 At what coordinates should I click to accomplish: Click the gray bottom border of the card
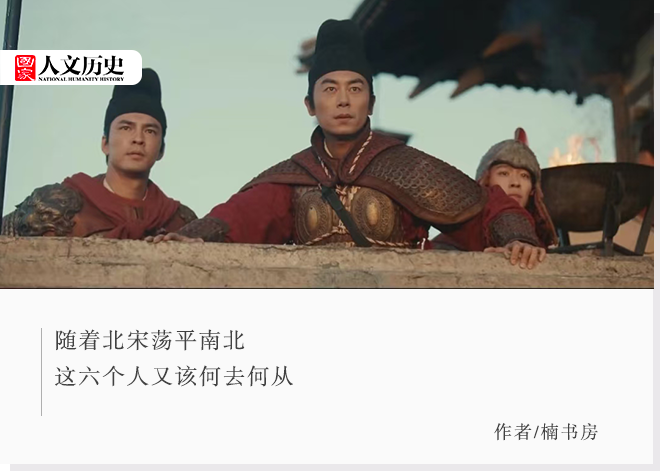[x=333, y=468]
